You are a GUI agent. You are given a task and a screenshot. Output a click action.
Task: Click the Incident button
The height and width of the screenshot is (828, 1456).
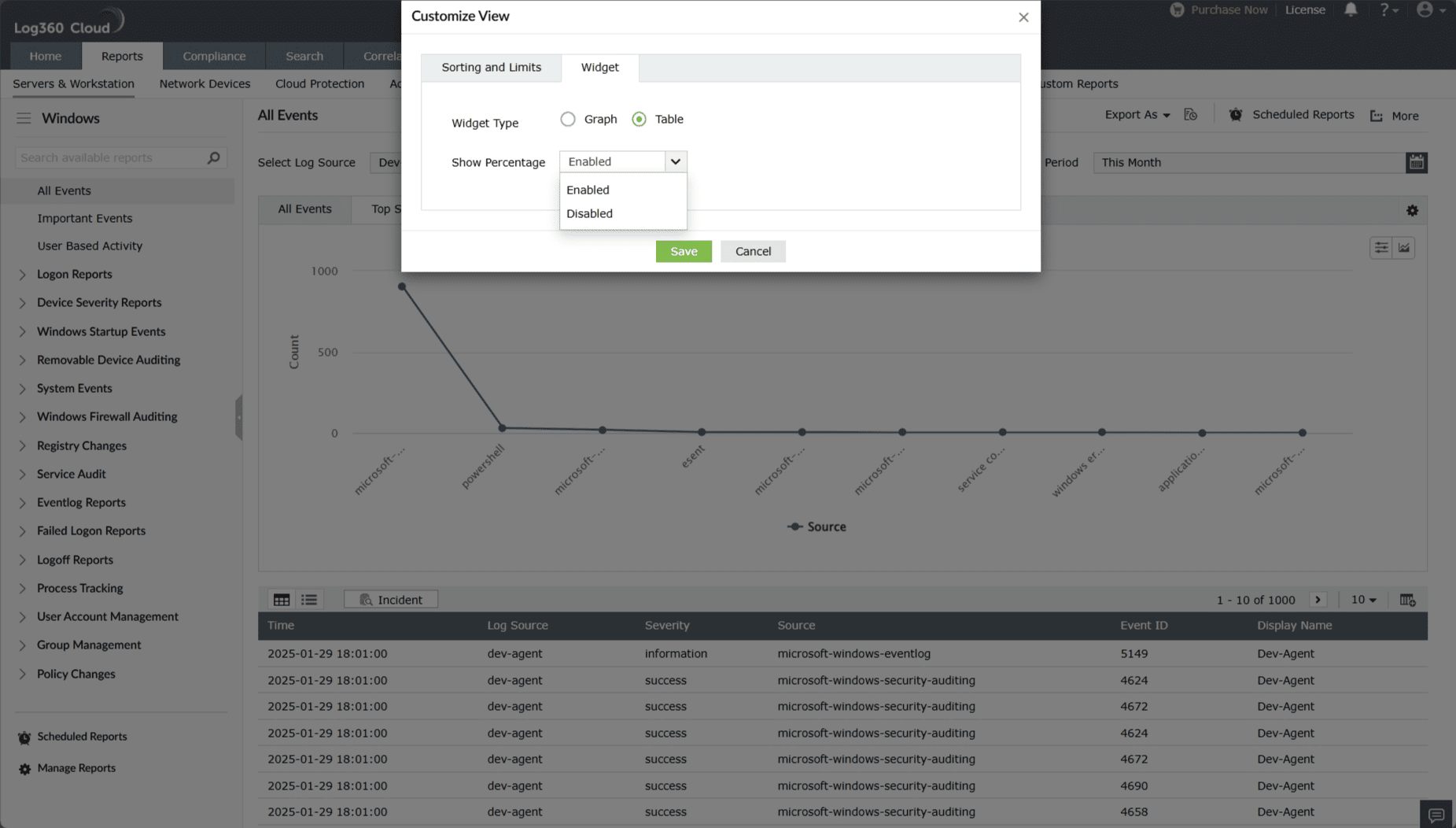[391, 600]
